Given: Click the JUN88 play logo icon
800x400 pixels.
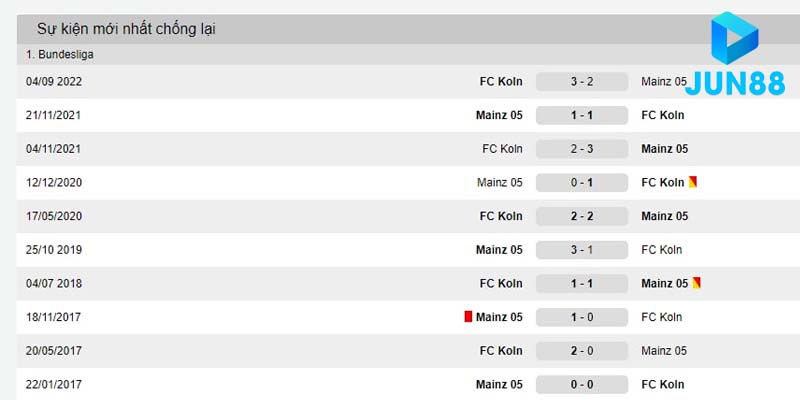Looking at the screenshot, I should pos(735,40).
